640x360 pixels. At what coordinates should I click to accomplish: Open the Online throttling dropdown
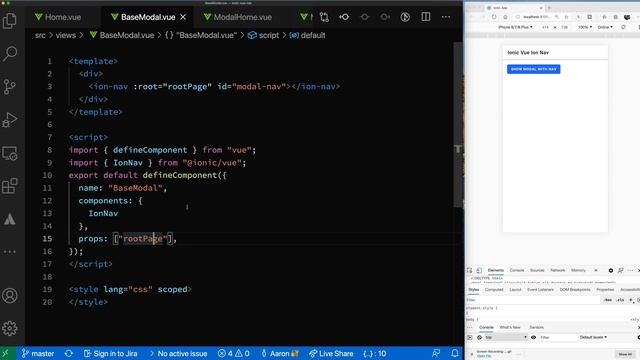605,27
